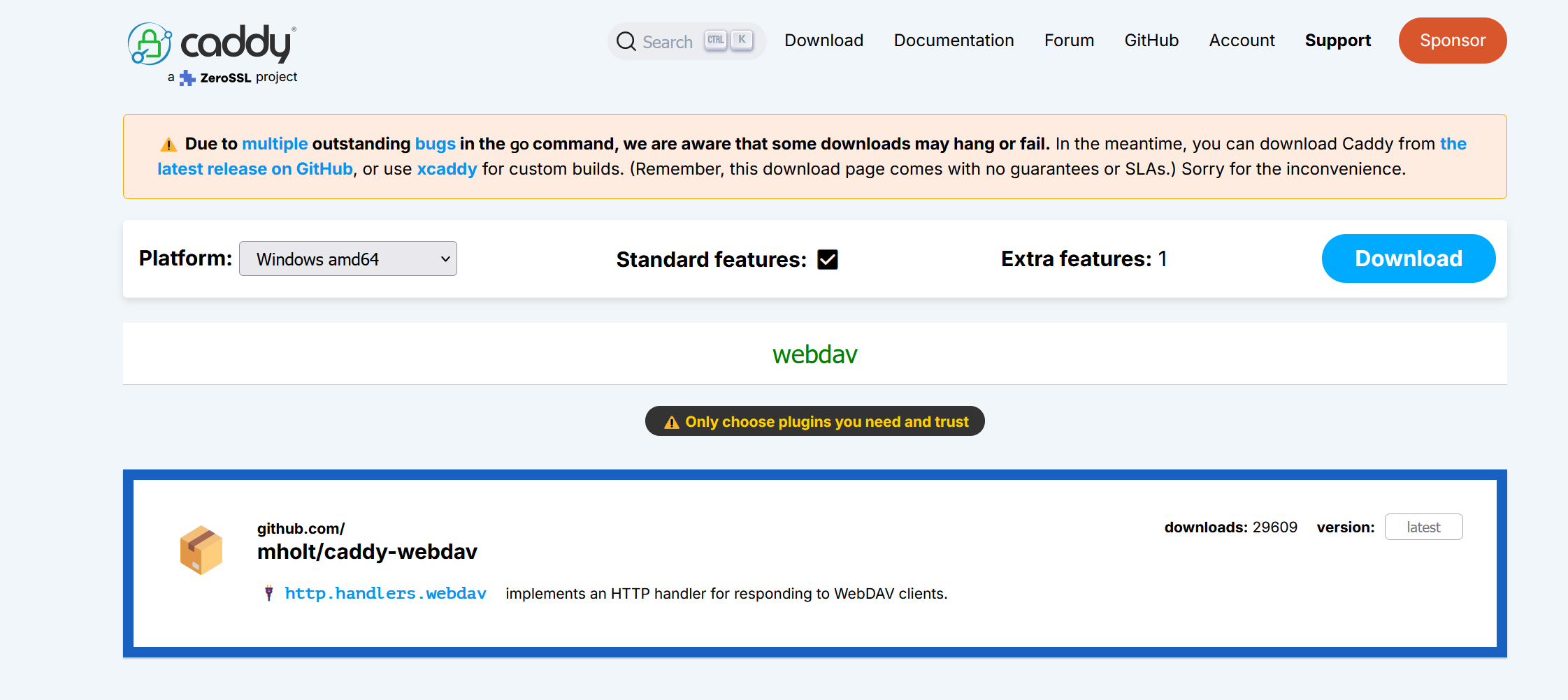
Task: Click the blue Download button
Action: [x=1408, y=258]
